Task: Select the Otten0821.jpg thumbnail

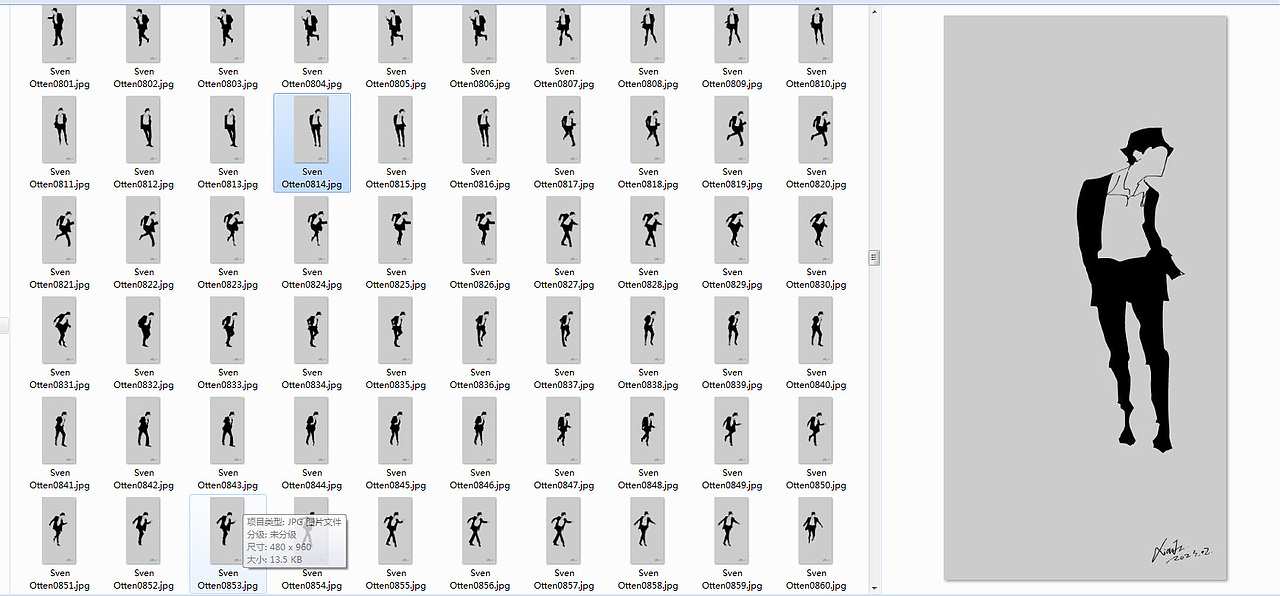Action: [x=60, y=230]
